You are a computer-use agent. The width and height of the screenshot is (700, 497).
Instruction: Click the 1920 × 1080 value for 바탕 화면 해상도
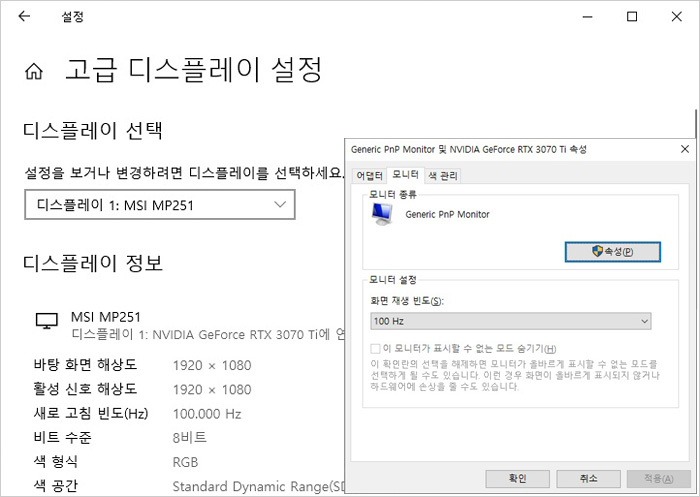pos(212,365)
